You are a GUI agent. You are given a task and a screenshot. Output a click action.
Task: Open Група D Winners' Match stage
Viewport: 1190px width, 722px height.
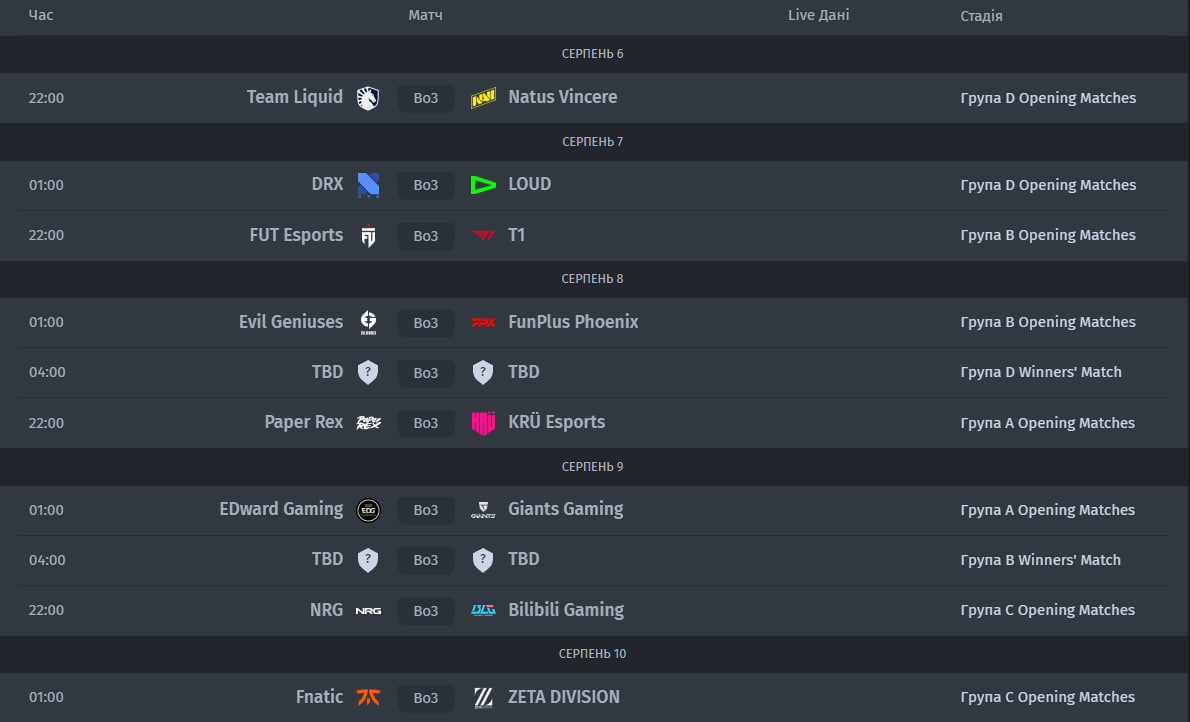click(1040, 372)
